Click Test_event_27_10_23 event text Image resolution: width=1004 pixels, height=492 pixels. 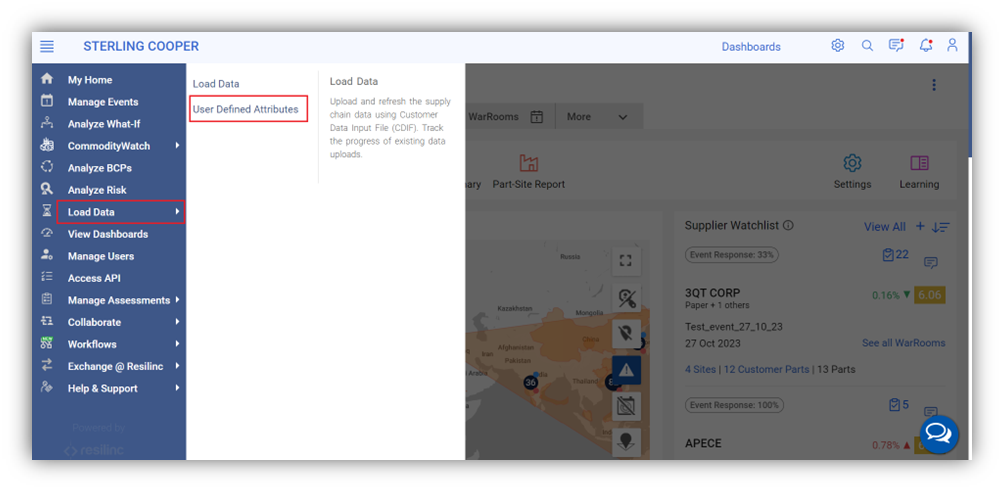(734, 327)
